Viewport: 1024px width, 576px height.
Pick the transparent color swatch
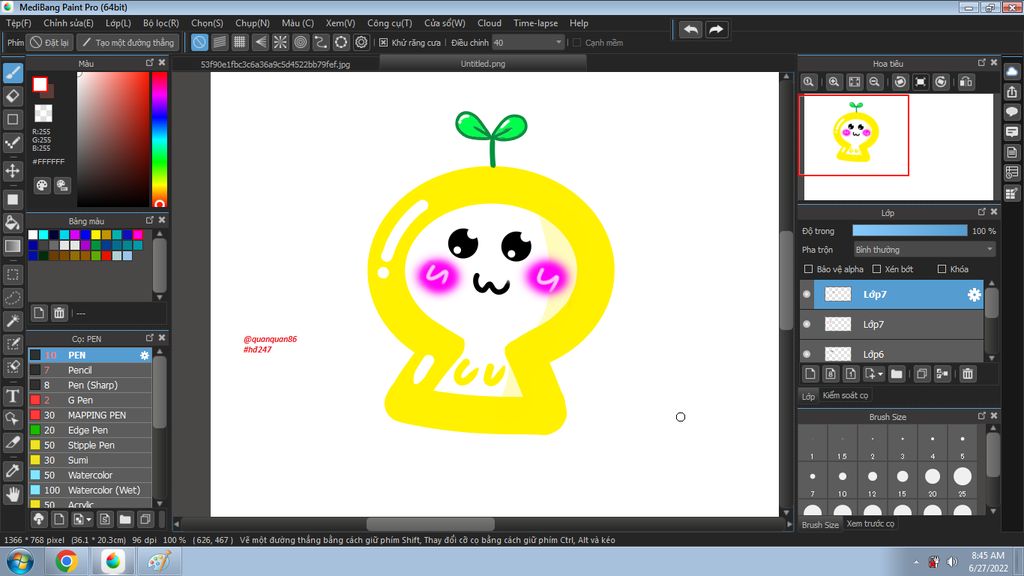(x=44, y=114)
